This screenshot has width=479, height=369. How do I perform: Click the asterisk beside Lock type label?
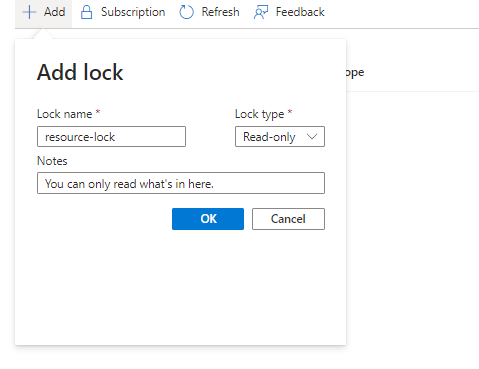(290, 112)
